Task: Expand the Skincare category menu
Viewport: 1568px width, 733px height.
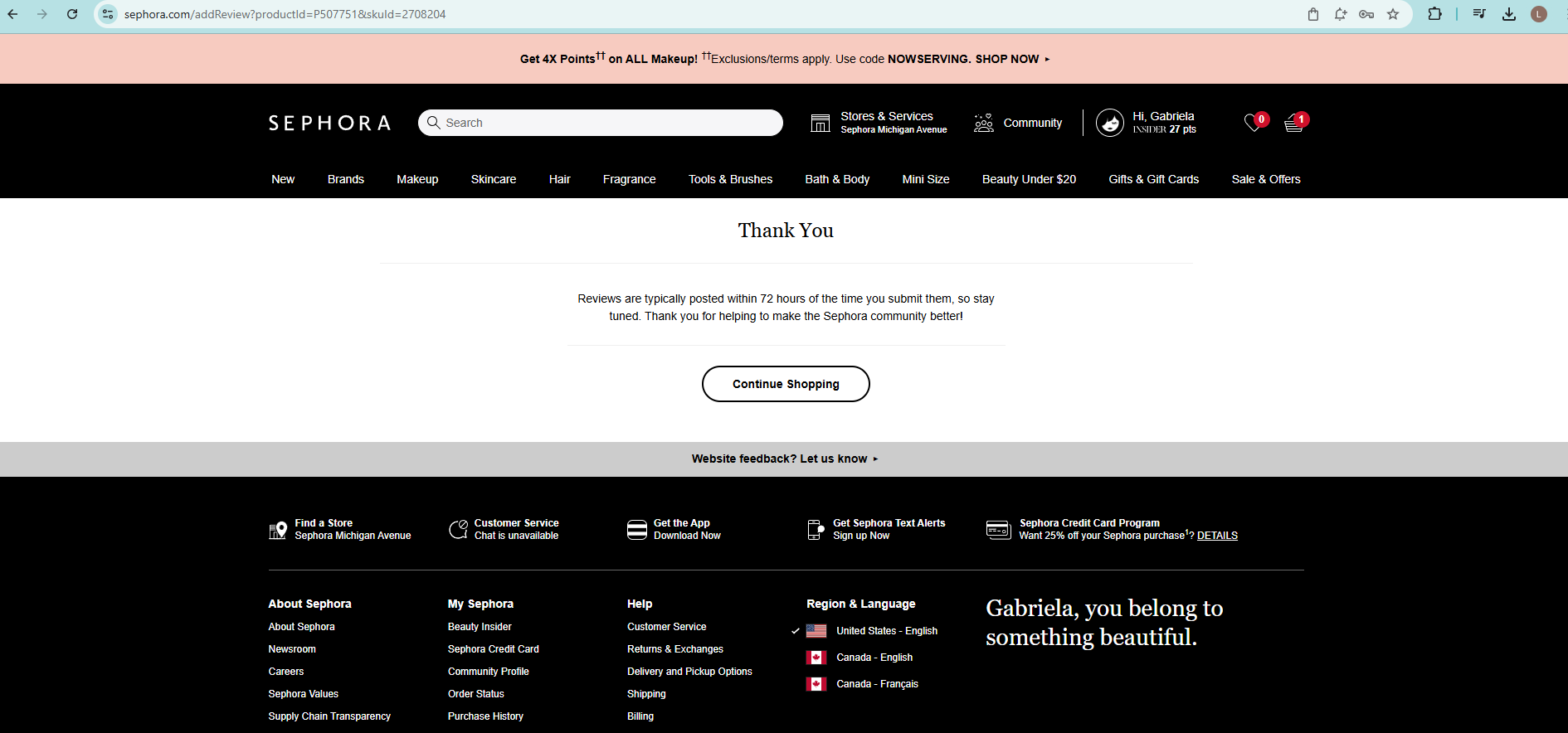Action: pos(494,179)
